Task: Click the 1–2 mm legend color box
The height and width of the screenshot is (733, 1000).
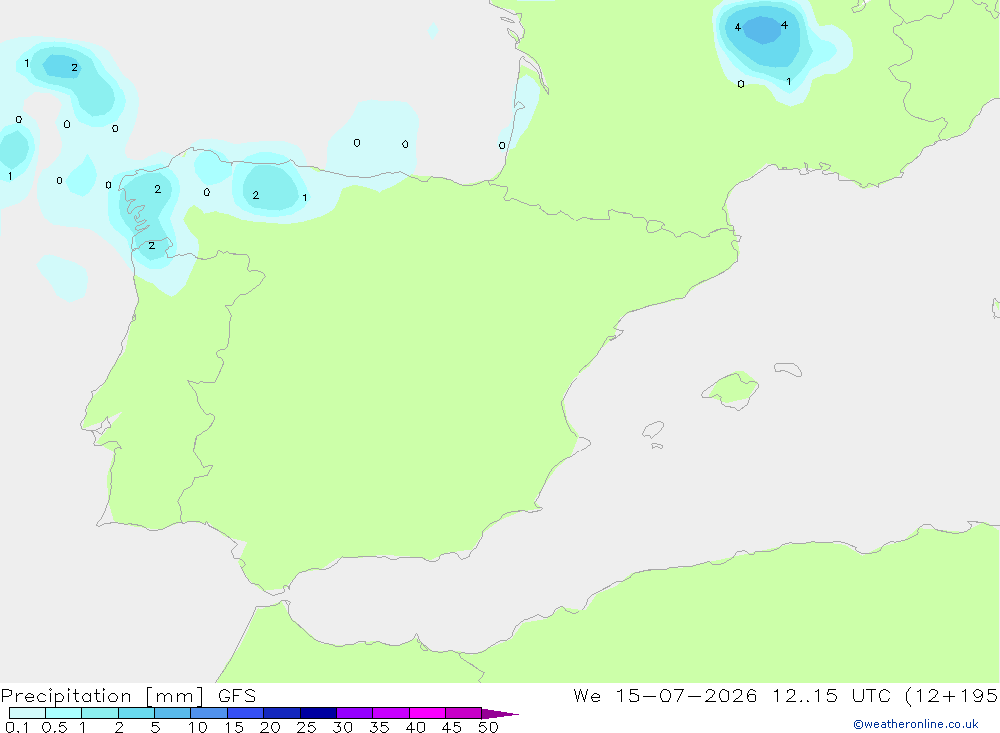Action: [100, 713]
